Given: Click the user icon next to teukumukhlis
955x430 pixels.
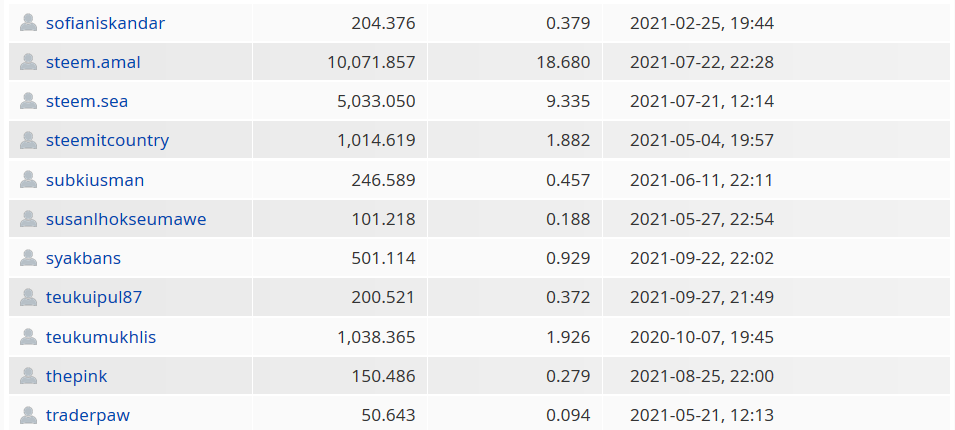Looking at the screenshot, I should pyautogui.click(x=28, y=337).
